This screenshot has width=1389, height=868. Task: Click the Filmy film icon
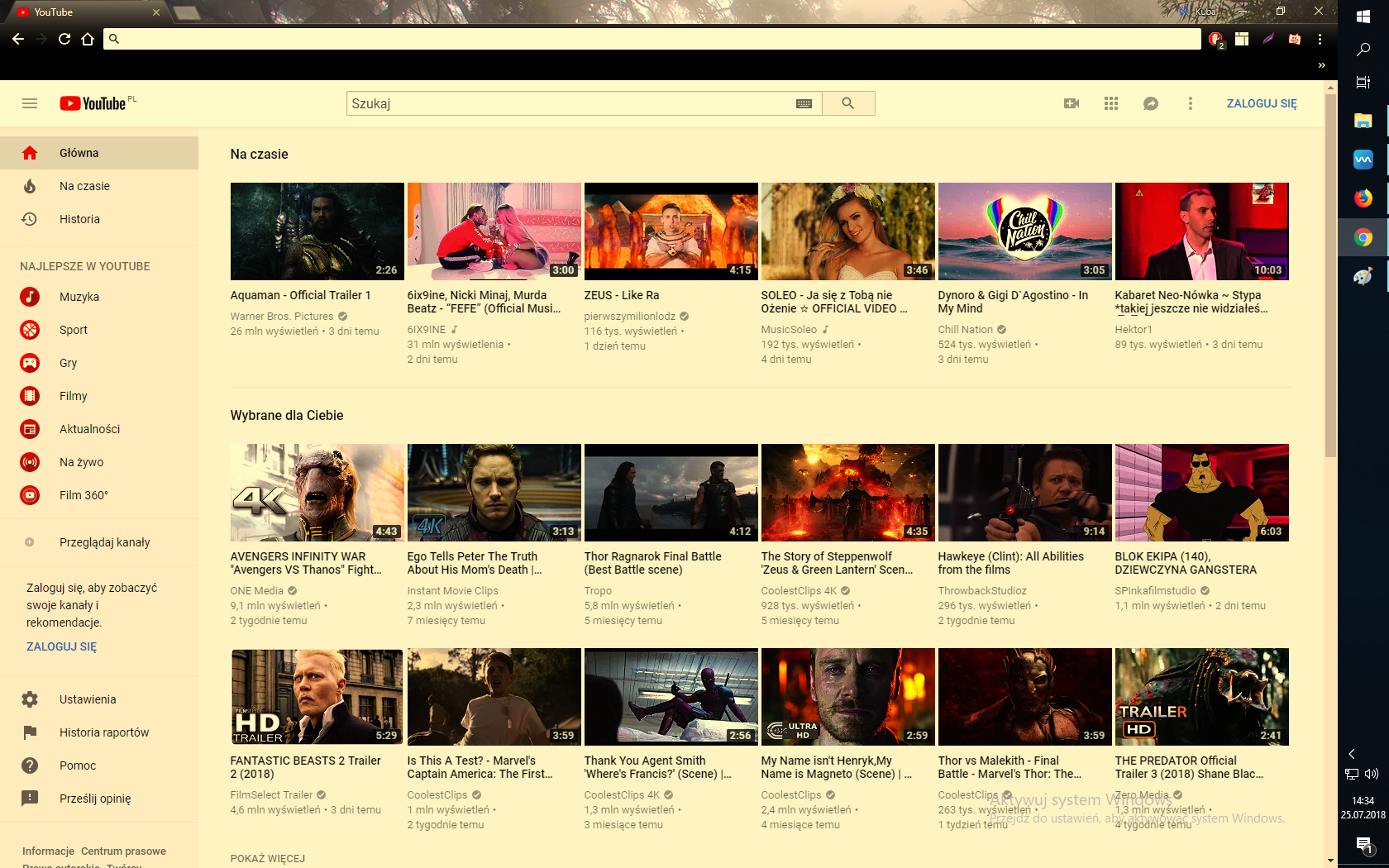(x=30, y=396)
